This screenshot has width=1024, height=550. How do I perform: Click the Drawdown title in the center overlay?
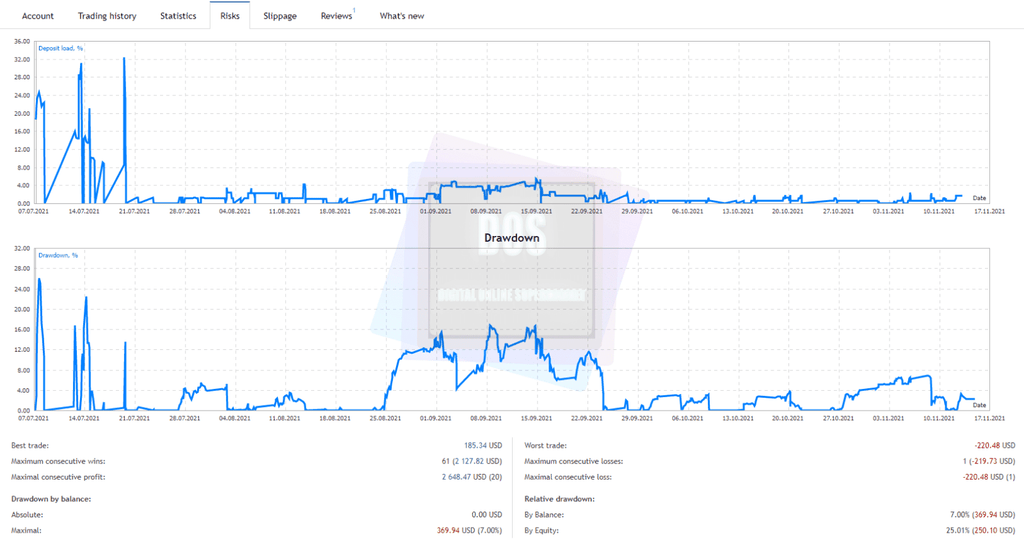click(x=512, y=238)
